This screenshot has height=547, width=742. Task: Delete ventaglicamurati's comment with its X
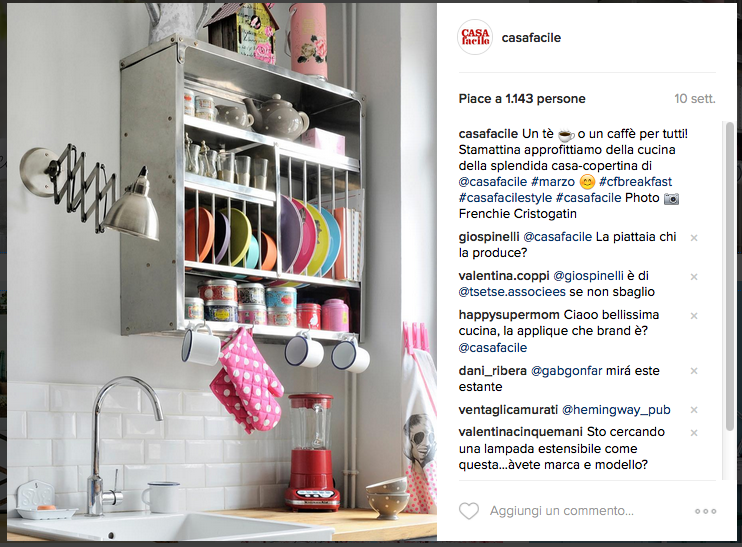pyautogui.click(x=694, y=410)
